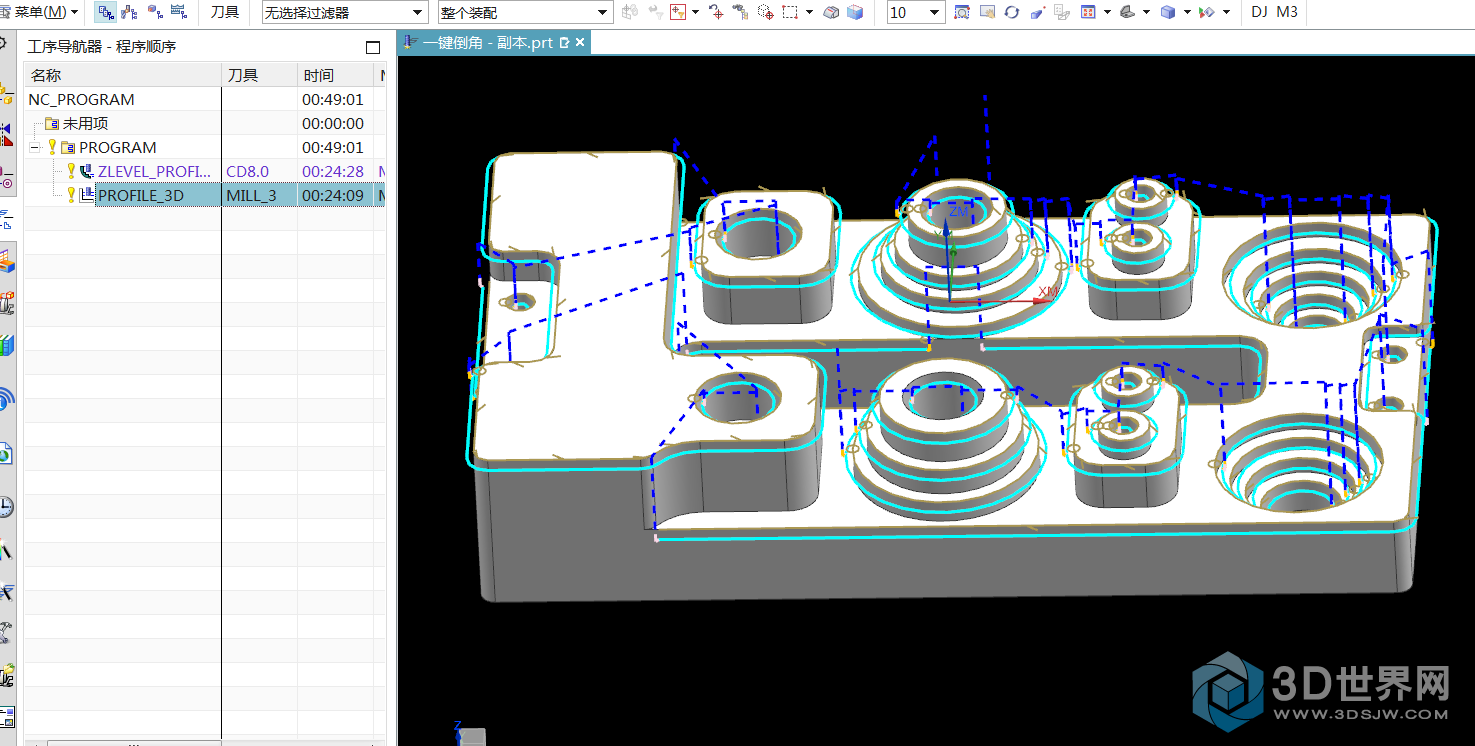Expand the selection filter icon's dropdown arrow
The height and width of the screenshot is (746, 1475).
coord(695,12)
